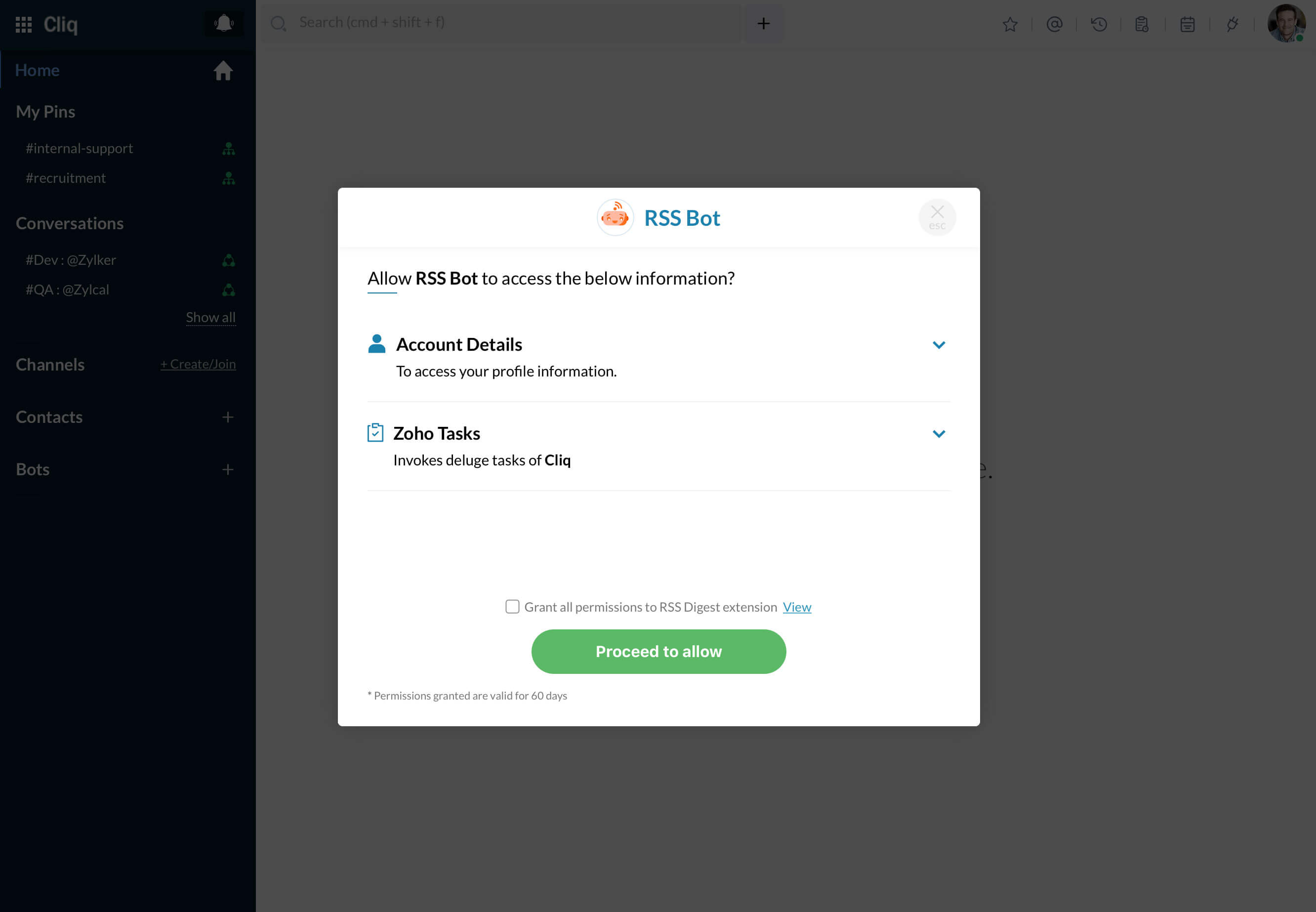Open the calendar icon in top bar
The height and width of the screenshot is (912, 1316).
pyautogui.click(x=1188, y=24)
